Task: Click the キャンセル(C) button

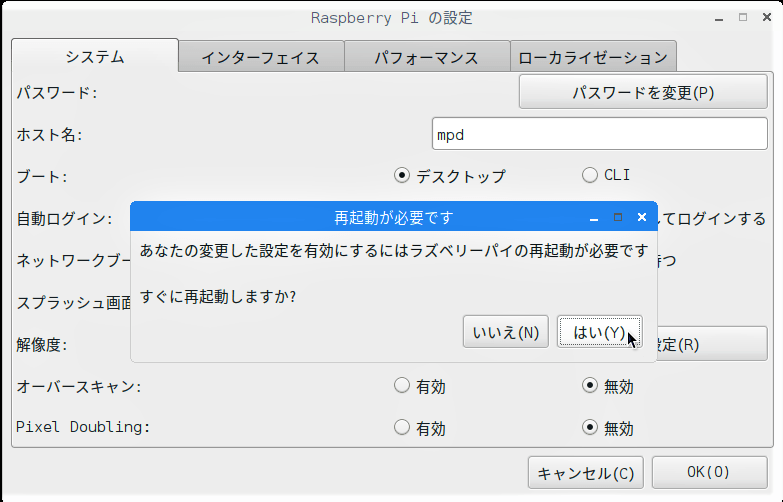Action: point(585,473)
